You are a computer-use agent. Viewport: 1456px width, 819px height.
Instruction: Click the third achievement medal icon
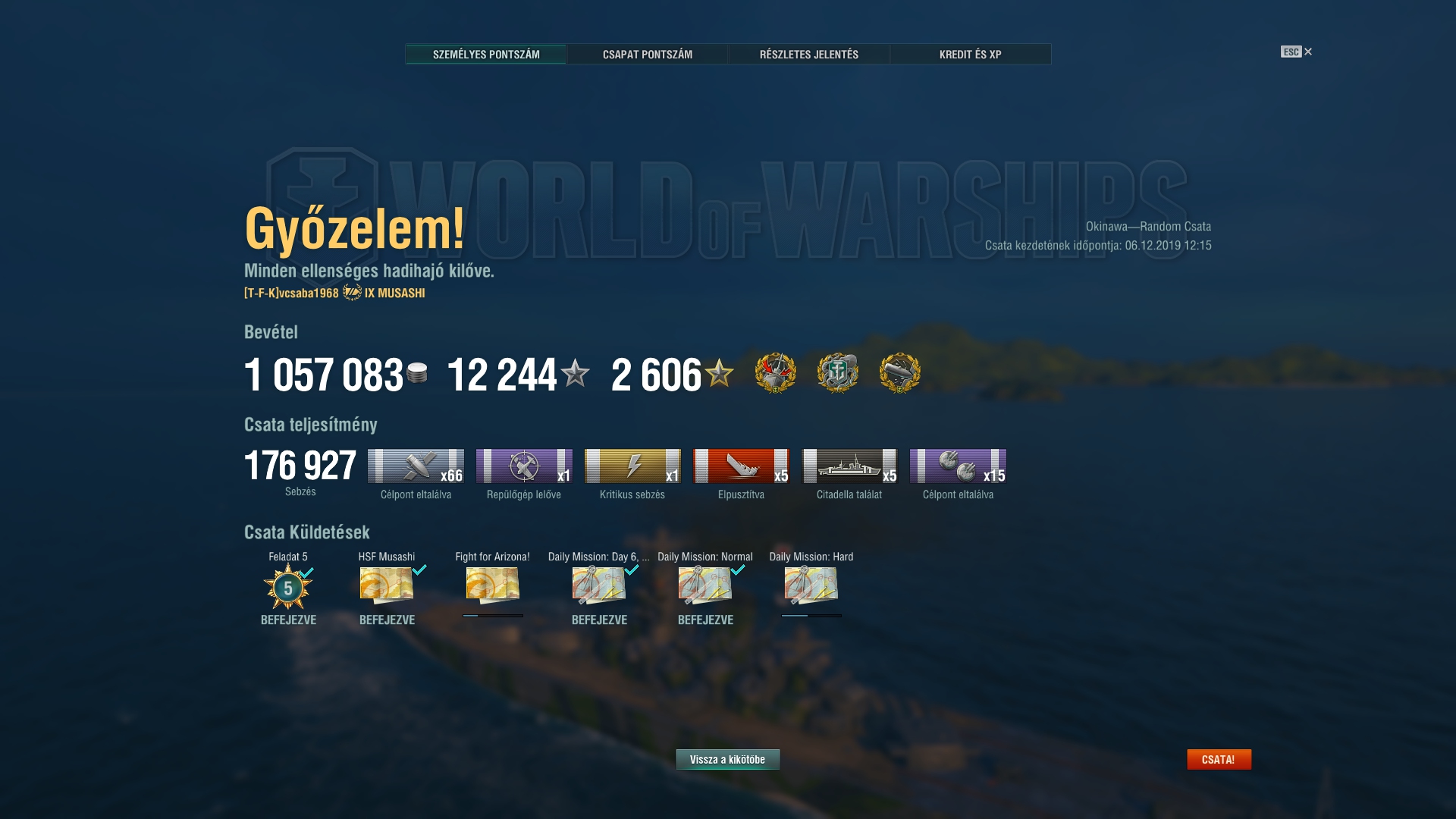(x=899, y=373)
